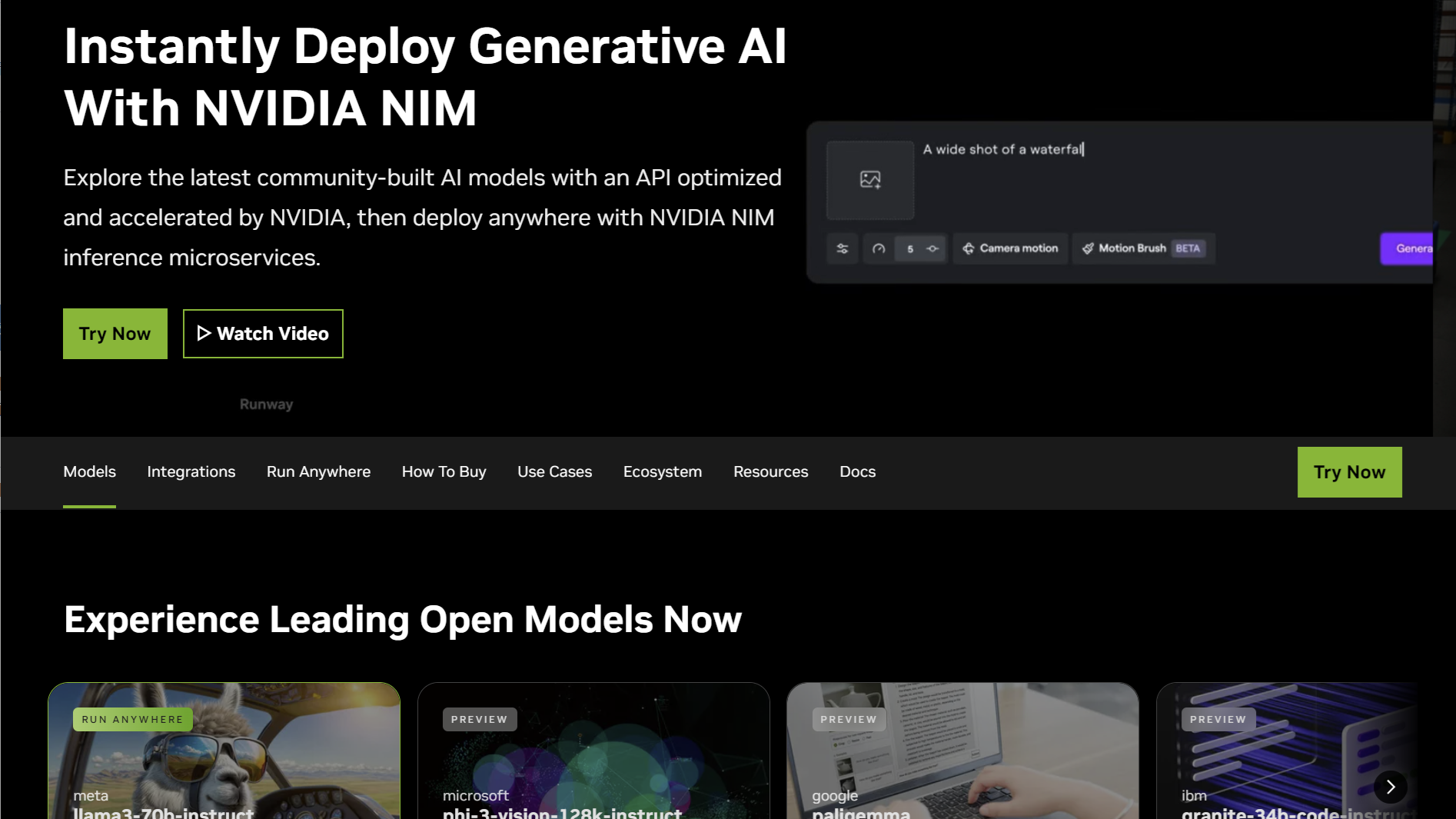The width and height of the screenshot is (1456, 819).
Task: Click Try Now in the navigation bar
Action: click(x=1348, y=471)
